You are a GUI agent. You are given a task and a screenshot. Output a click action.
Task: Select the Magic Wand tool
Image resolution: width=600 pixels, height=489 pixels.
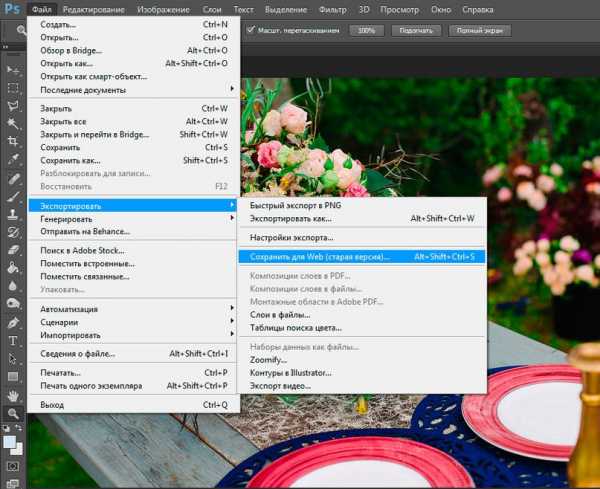coord(13,123)
